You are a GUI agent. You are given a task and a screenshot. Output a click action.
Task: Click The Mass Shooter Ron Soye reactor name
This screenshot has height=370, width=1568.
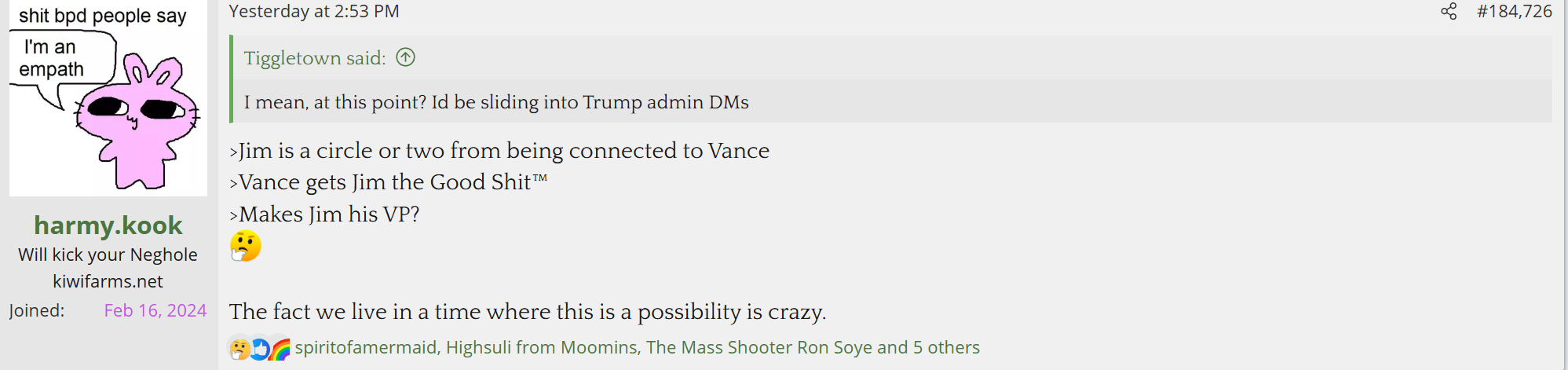pyautogui.click(x=758, y=347)
